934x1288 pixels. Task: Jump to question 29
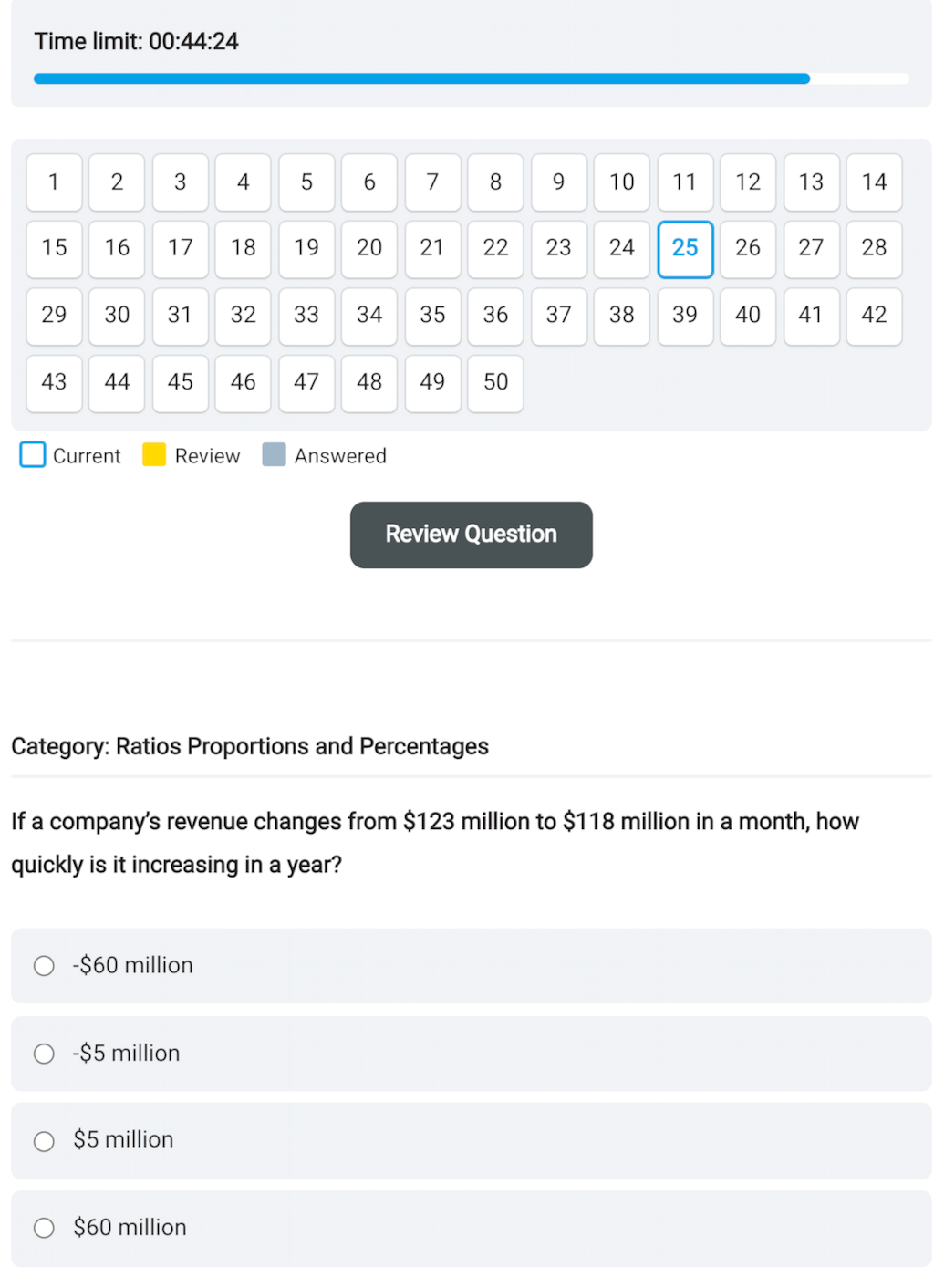[x=54, y=317]
